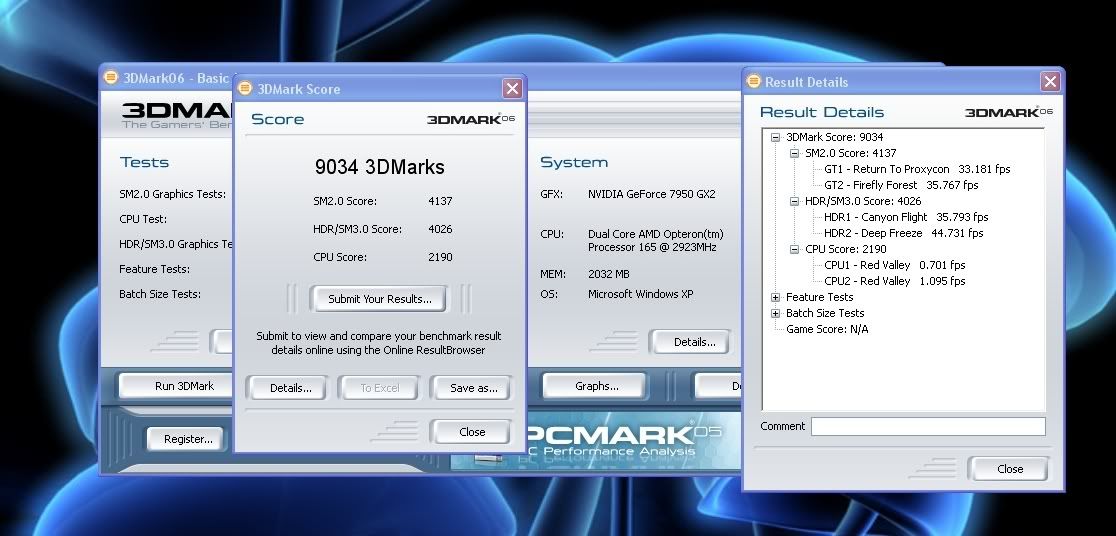The height and width of the screenshot is (536, 1116).
Task: Click Submit Your Results button
Action: tap(379, 299)
